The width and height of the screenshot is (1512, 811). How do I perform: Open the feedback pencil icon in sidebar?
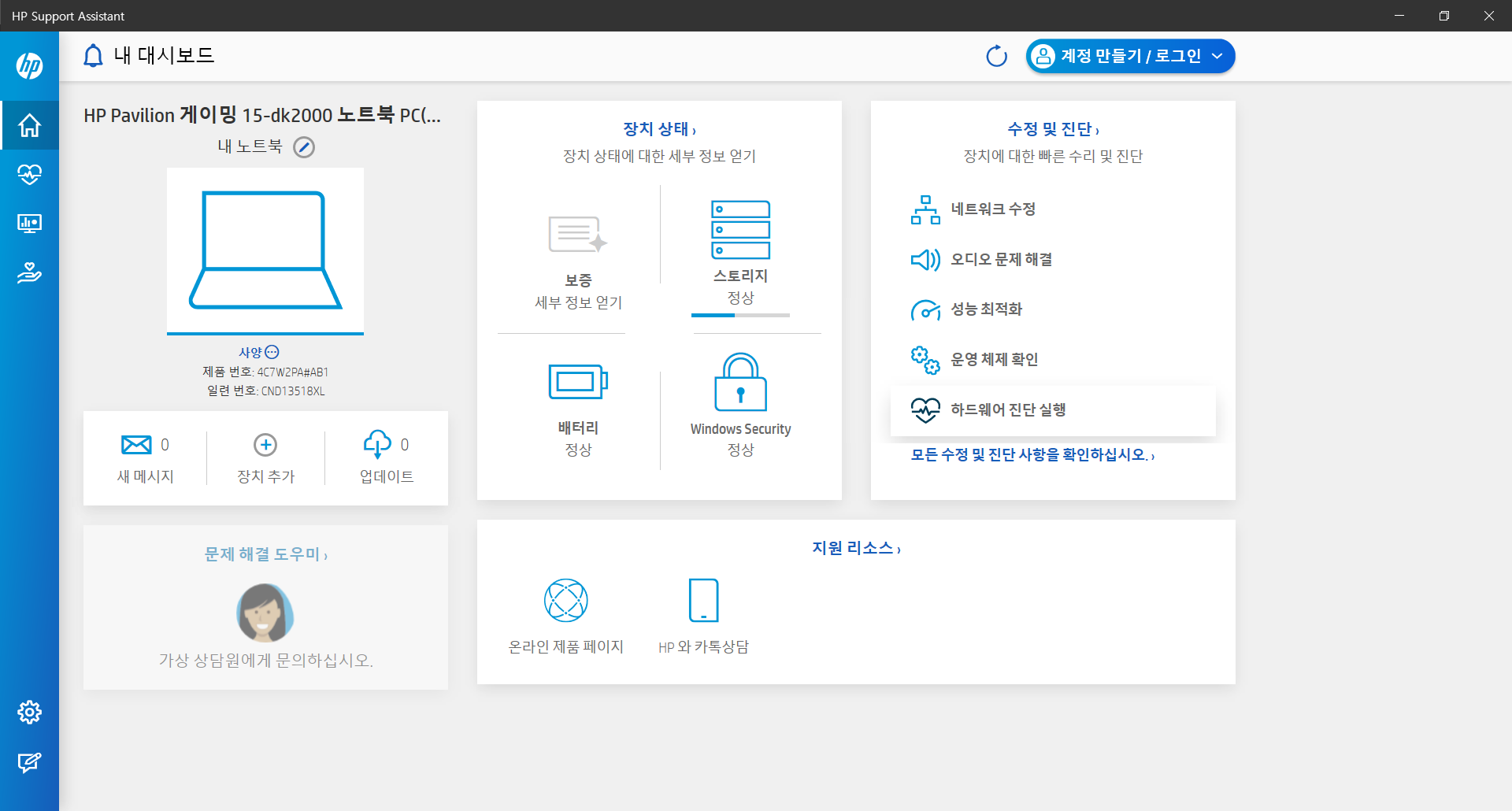point(29,762)
